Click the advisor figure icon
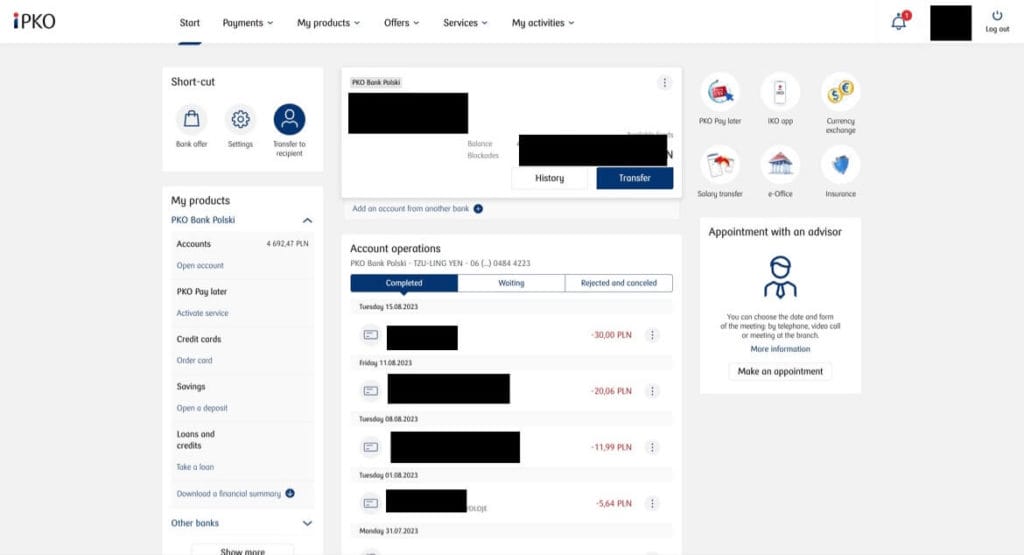1024x555 pixels. [x=780, y=278]
